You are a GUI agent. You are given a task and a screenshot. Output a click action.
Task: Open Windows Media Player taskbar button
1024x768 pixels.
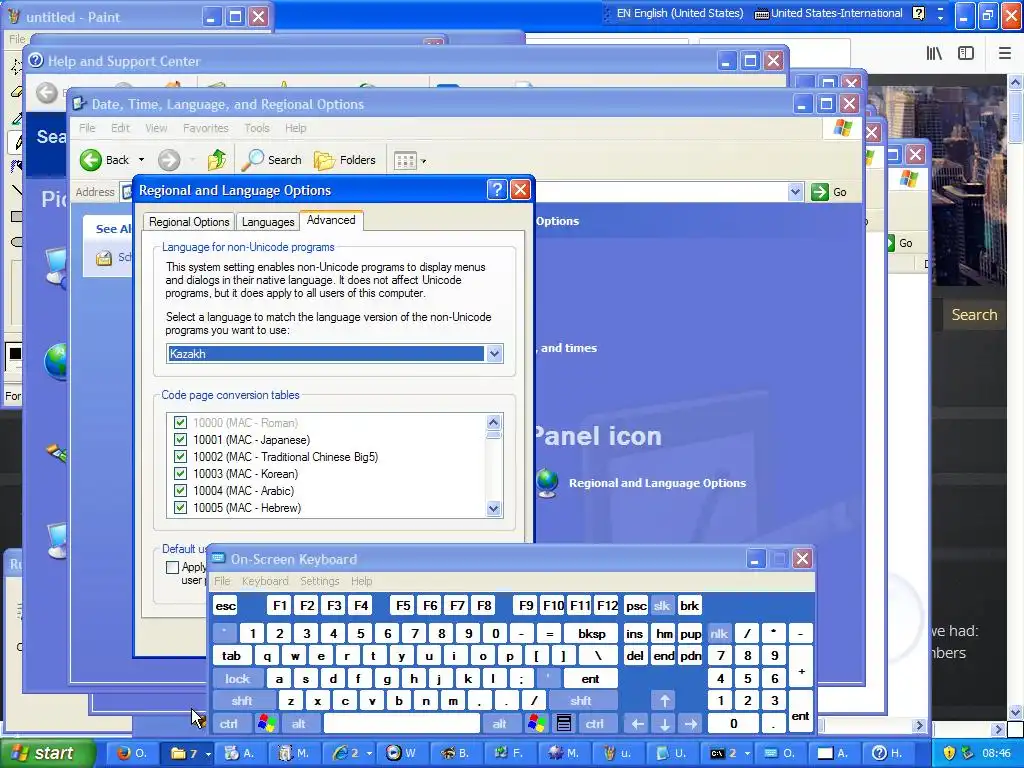(x=400, y=753)
